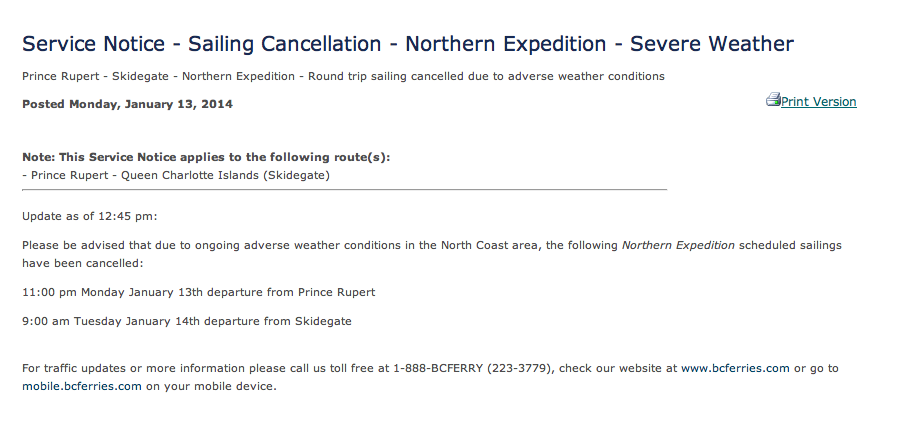Screen dimensions: 900x429
Task: Click the Posted Monday, January 13, 2014 date
Action: [x=127, y=104]
